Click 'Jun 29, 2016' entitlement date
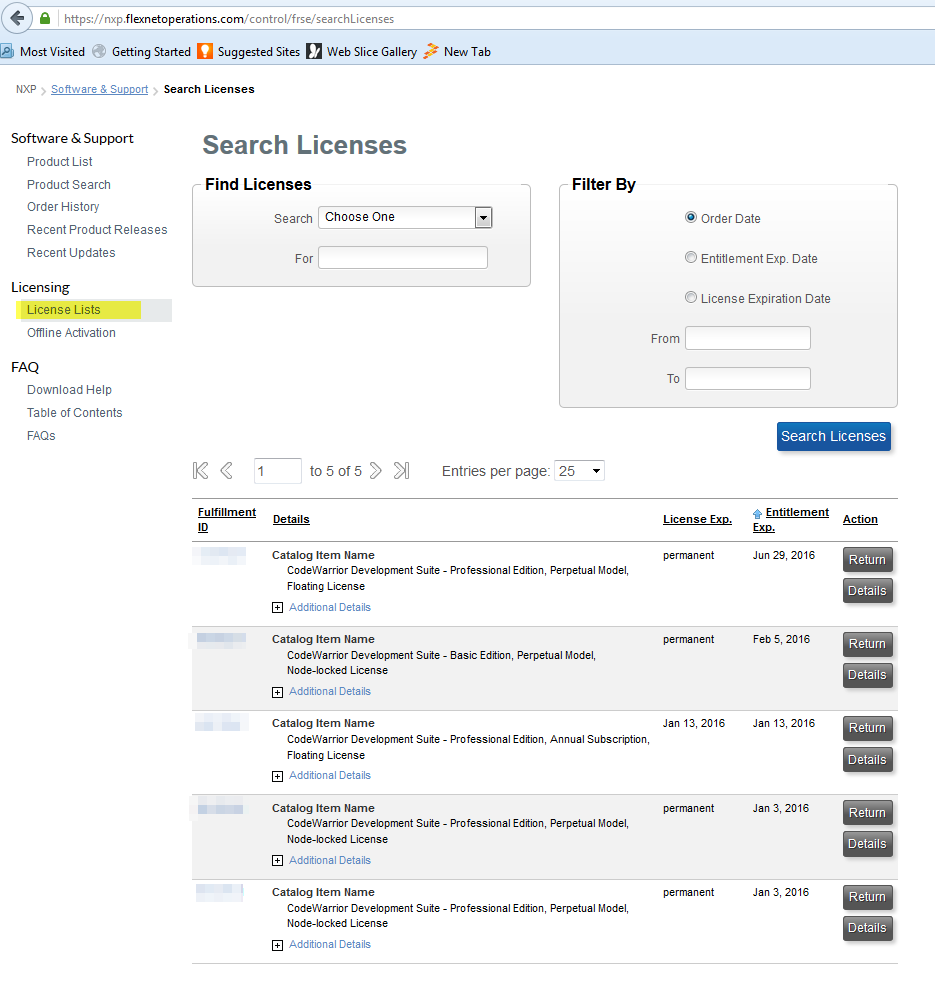The width and height of the screenshot is (935, 989). (784, 555)
